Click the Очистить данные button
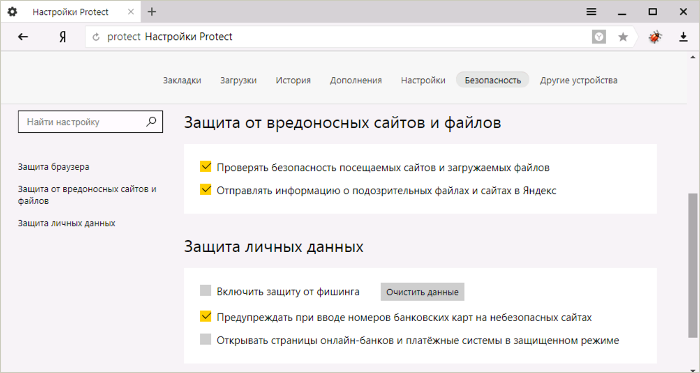700x373 pixels. [x=422, y=292]
